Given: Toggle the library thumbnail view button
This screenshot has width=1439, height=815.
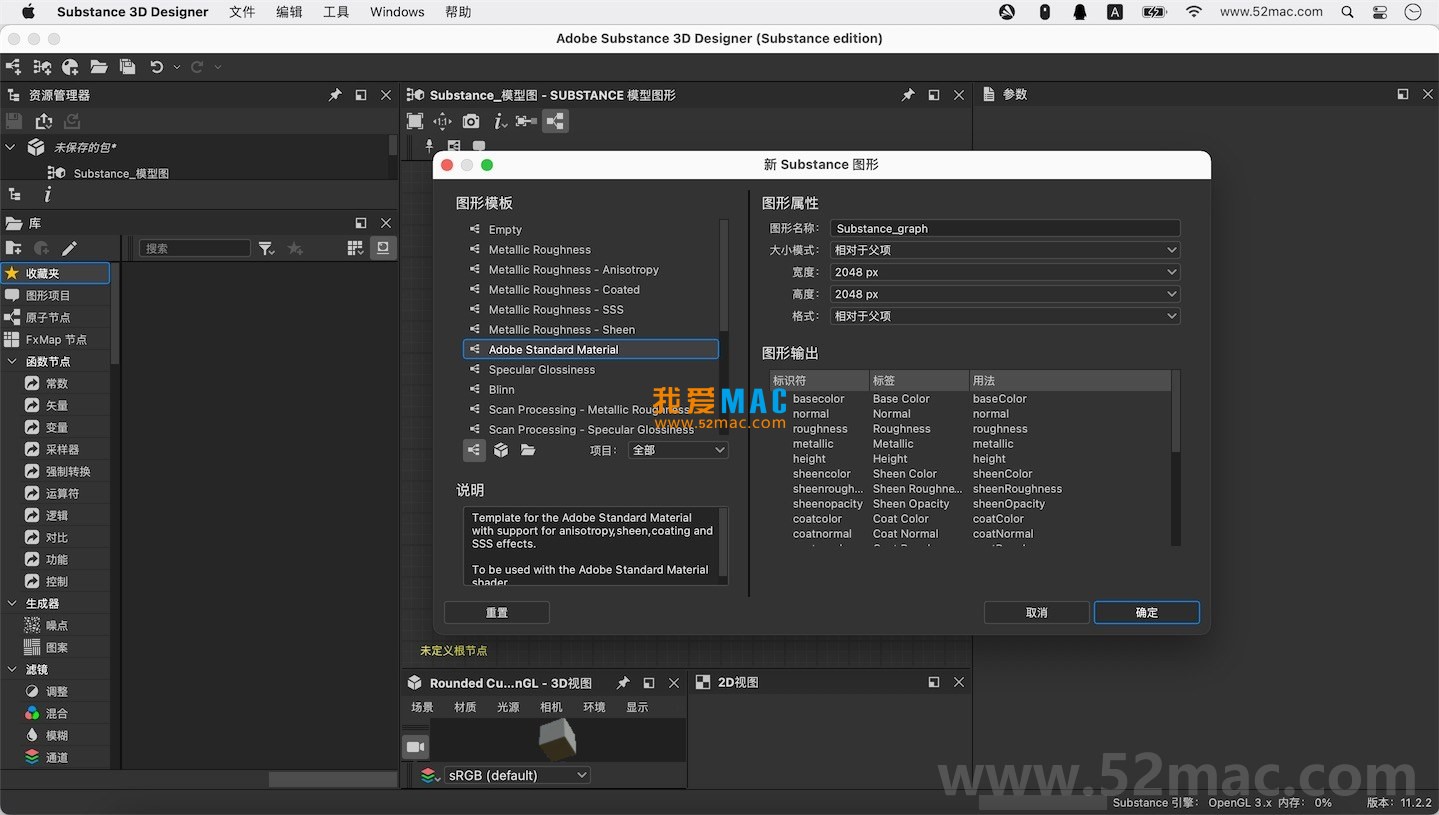Looking at the screenshot, I should [382, 248].
